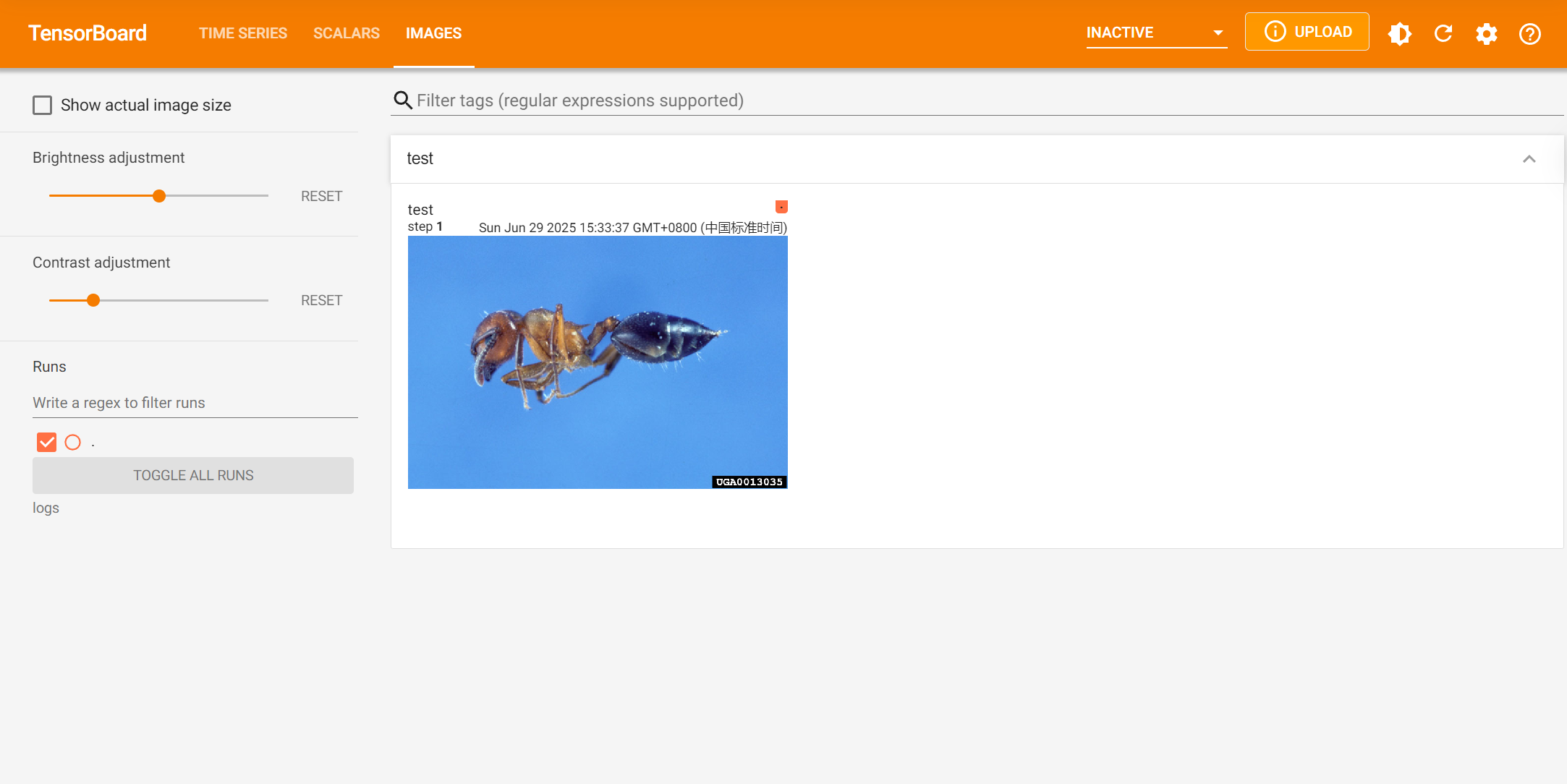Open the INACTIVE plugins dropdown
This screenshot has height=784, width=1567.
tap(1155, 33)
